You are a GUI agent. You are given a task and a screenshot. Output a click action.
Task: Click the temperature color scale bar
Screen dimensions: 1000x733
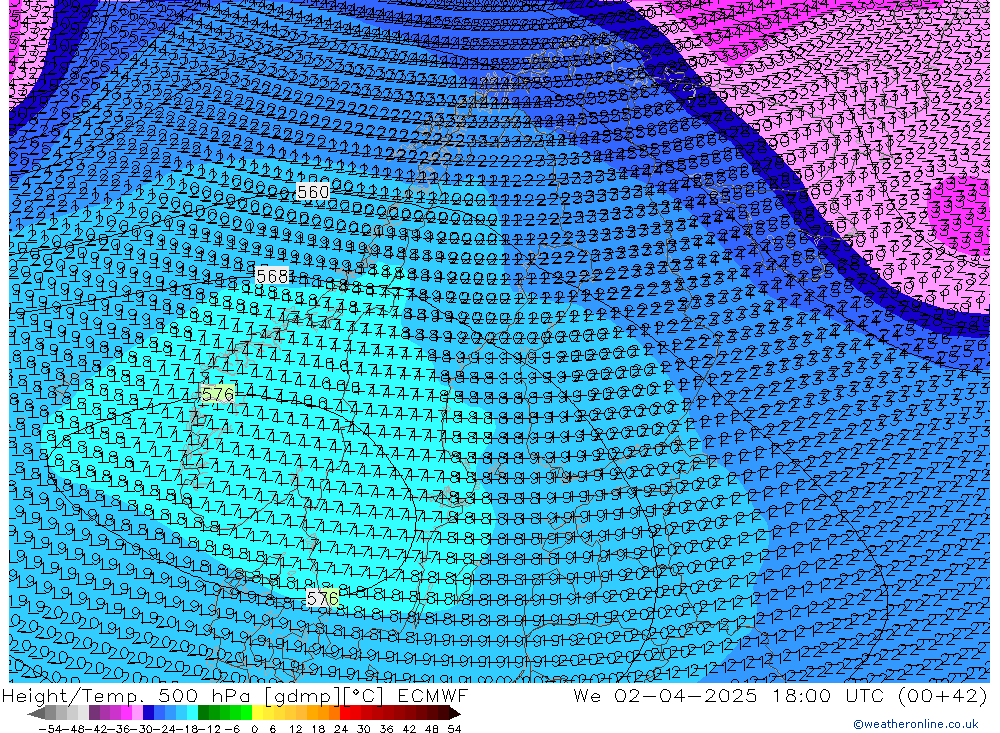pyautogui.click(x=244, y=713)
